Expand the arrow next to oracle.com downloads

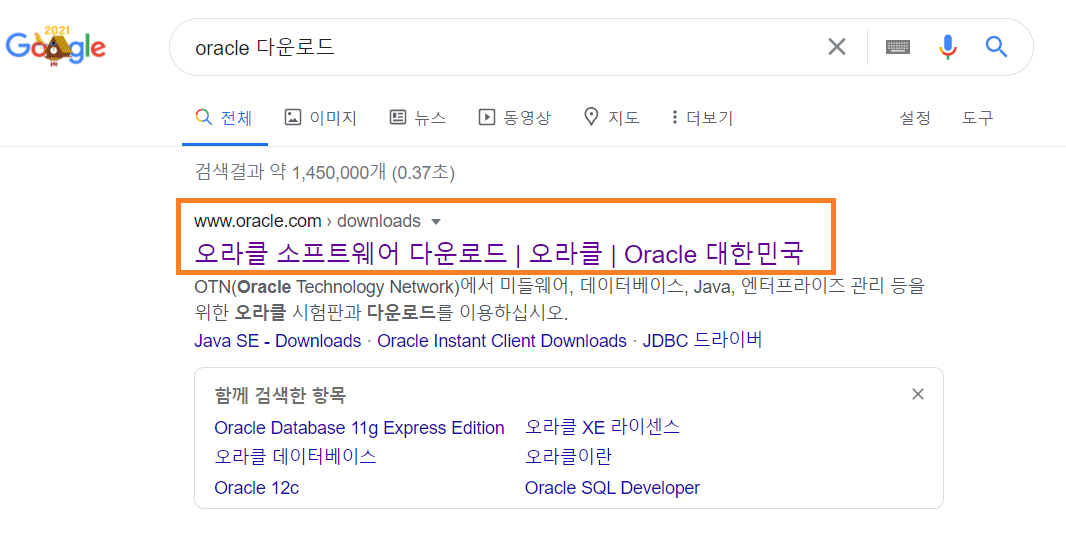click(436, 222)
